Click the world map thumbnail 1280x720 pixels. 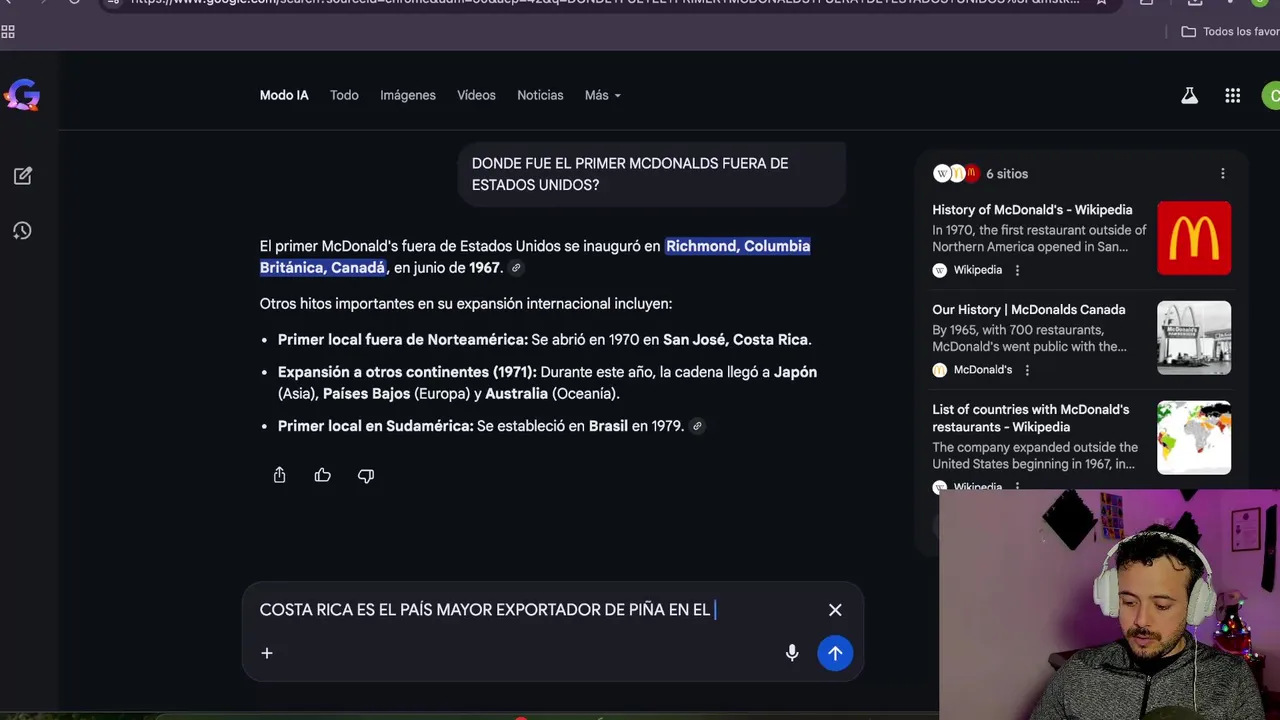tap(1194, 438)
